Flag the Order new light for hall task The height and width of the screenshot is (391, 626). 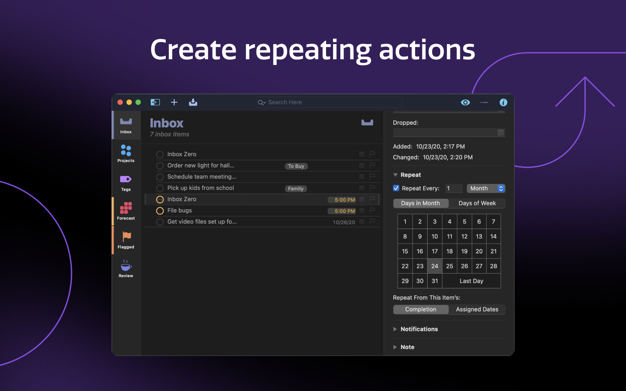pos(372,165)
